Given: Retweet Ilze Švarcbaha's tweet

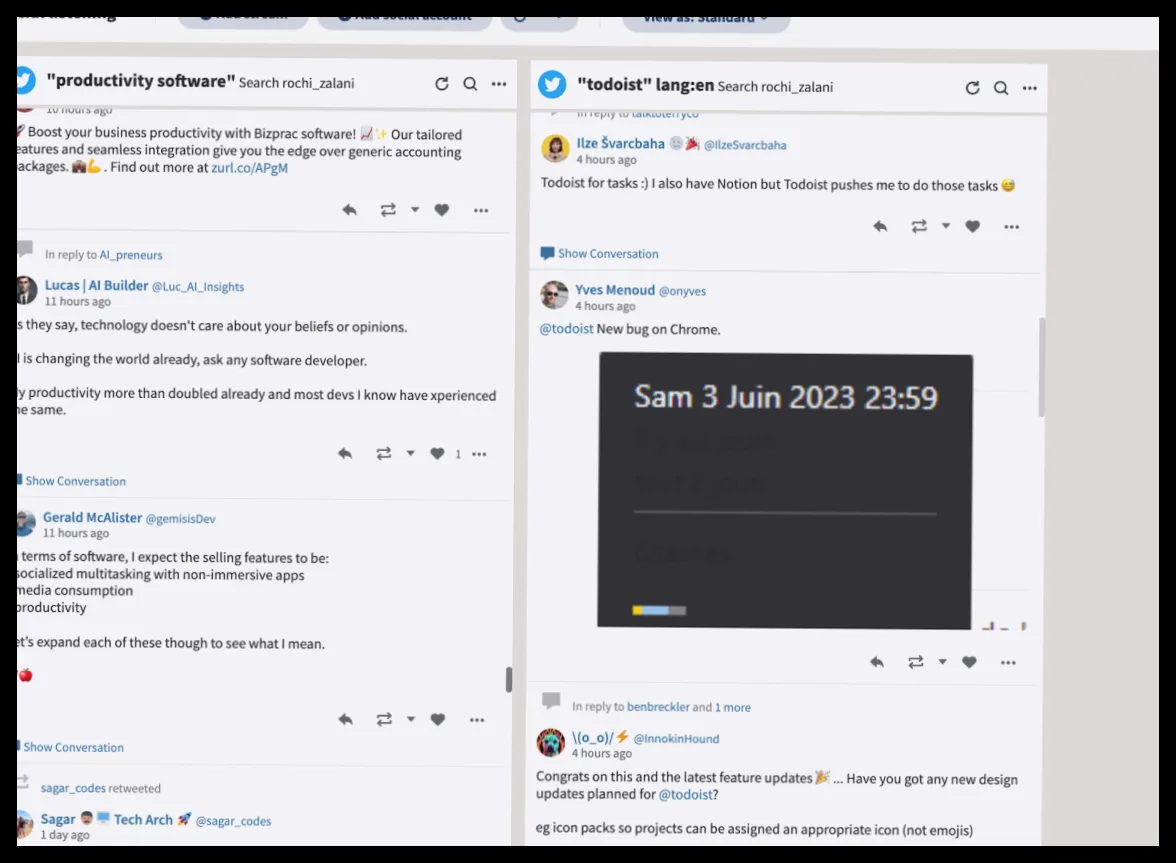Looking at the screenshot, I should click(x=919, y=226).
